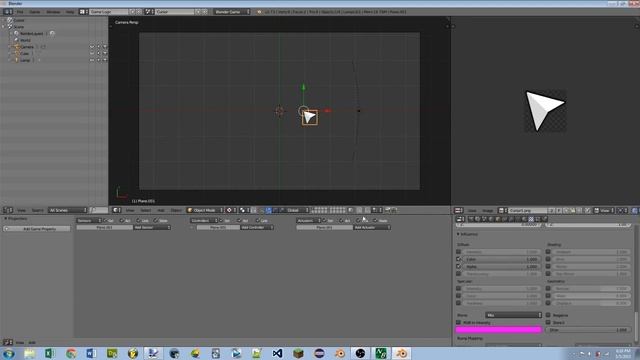
Task: Toggle the diffuse Color influence checkbox
Action: [x=458, y=259]
